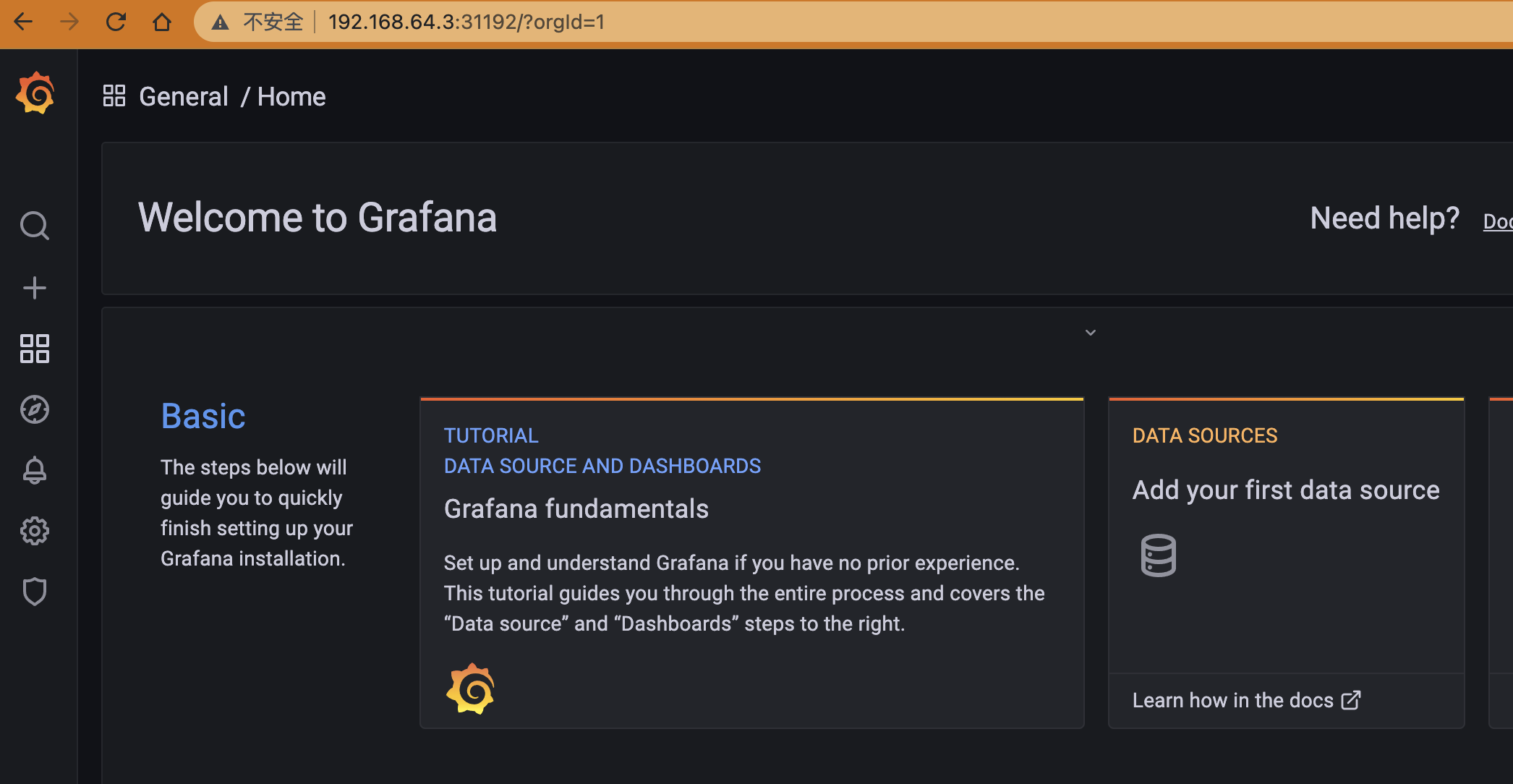Open the Dashboards browse icon

(x=35, y=349)
